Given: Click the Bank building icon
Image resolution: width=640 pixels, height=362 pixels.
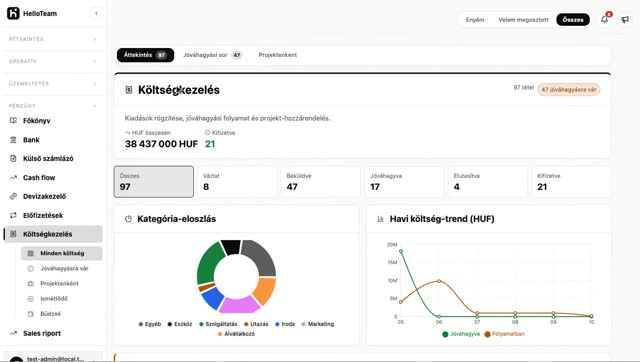Looking at the screenshot, I should click(x=13, y=140).
